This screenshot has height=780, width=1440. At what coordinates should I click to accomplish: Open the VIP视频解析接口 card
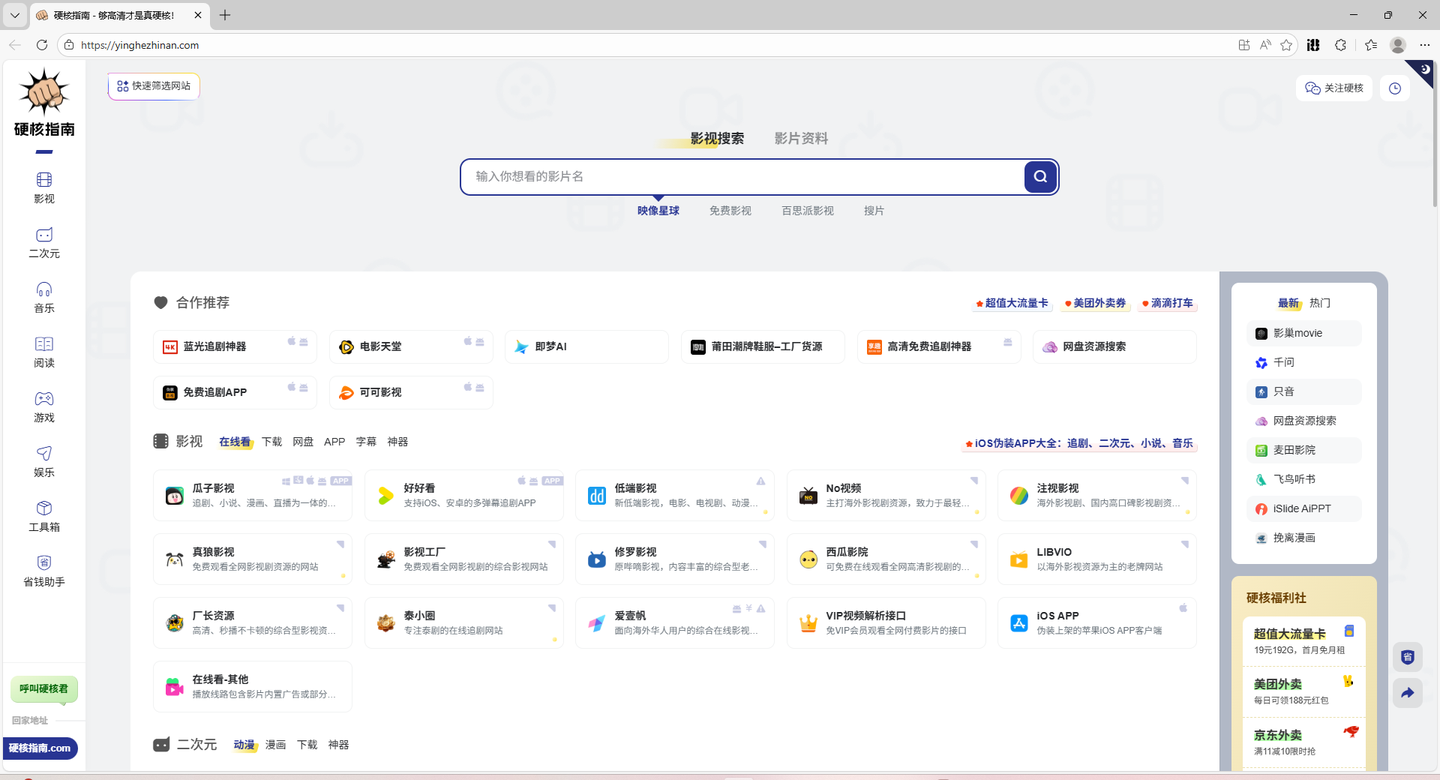[x=886, y=623]
